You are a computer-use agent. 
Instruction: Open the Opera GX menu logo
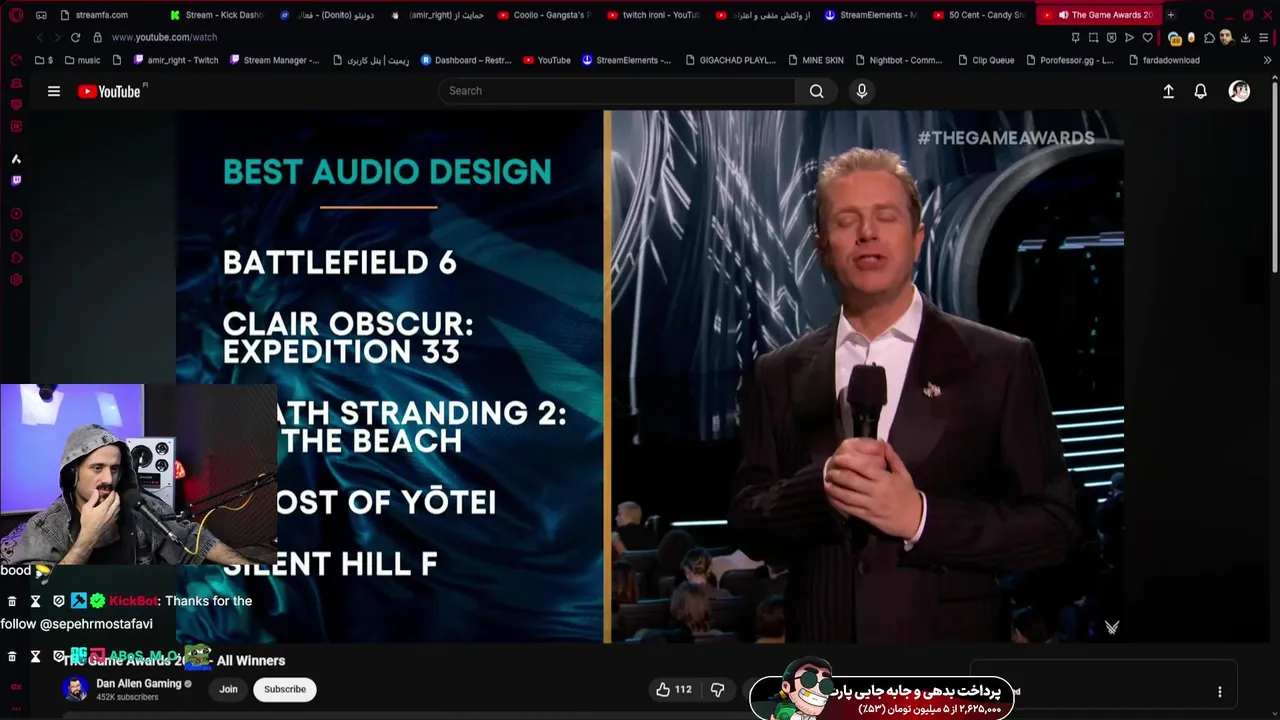click(x=16, y=15)
